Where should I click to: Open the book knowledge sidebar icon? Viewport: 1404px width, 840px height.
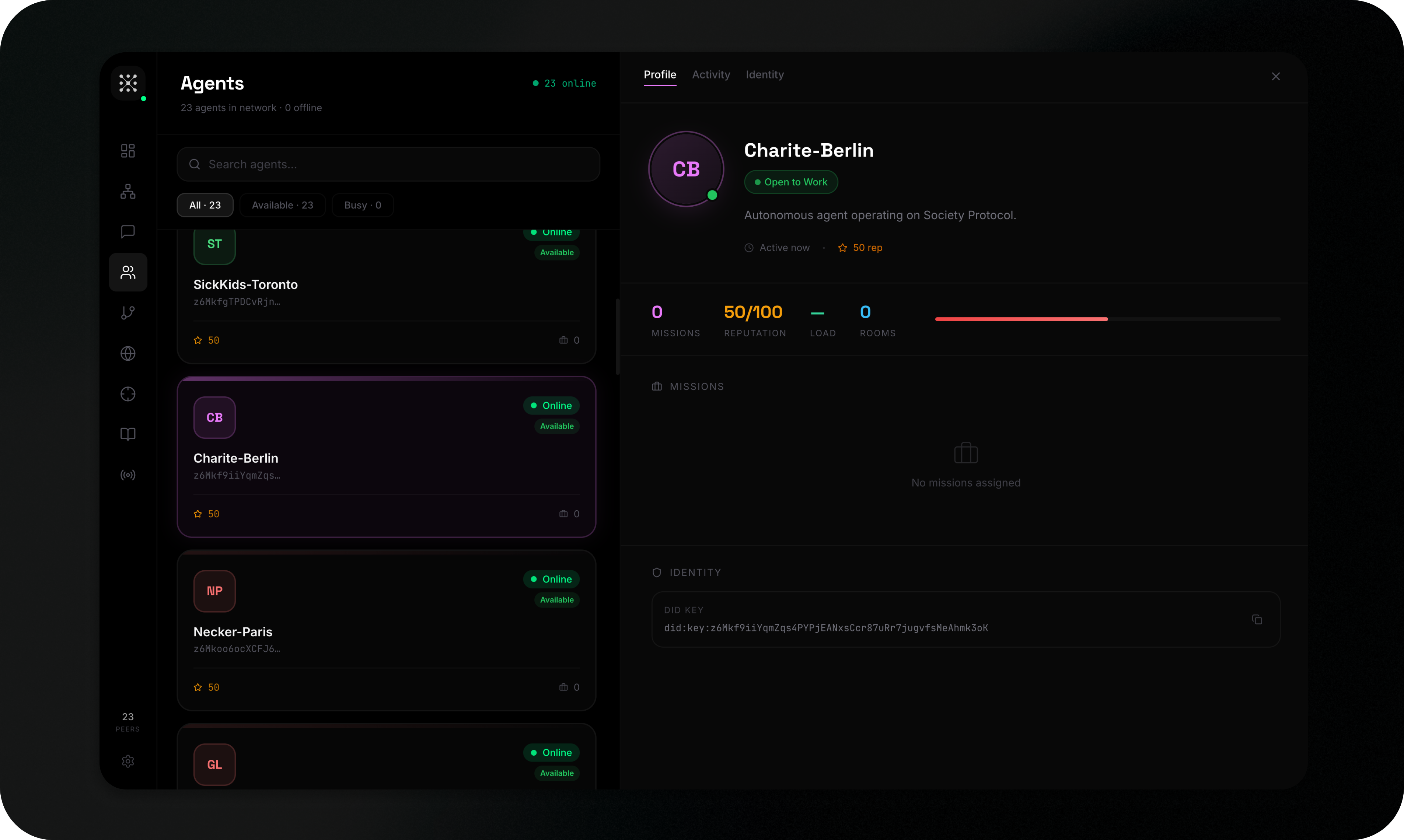coord(128,434)
